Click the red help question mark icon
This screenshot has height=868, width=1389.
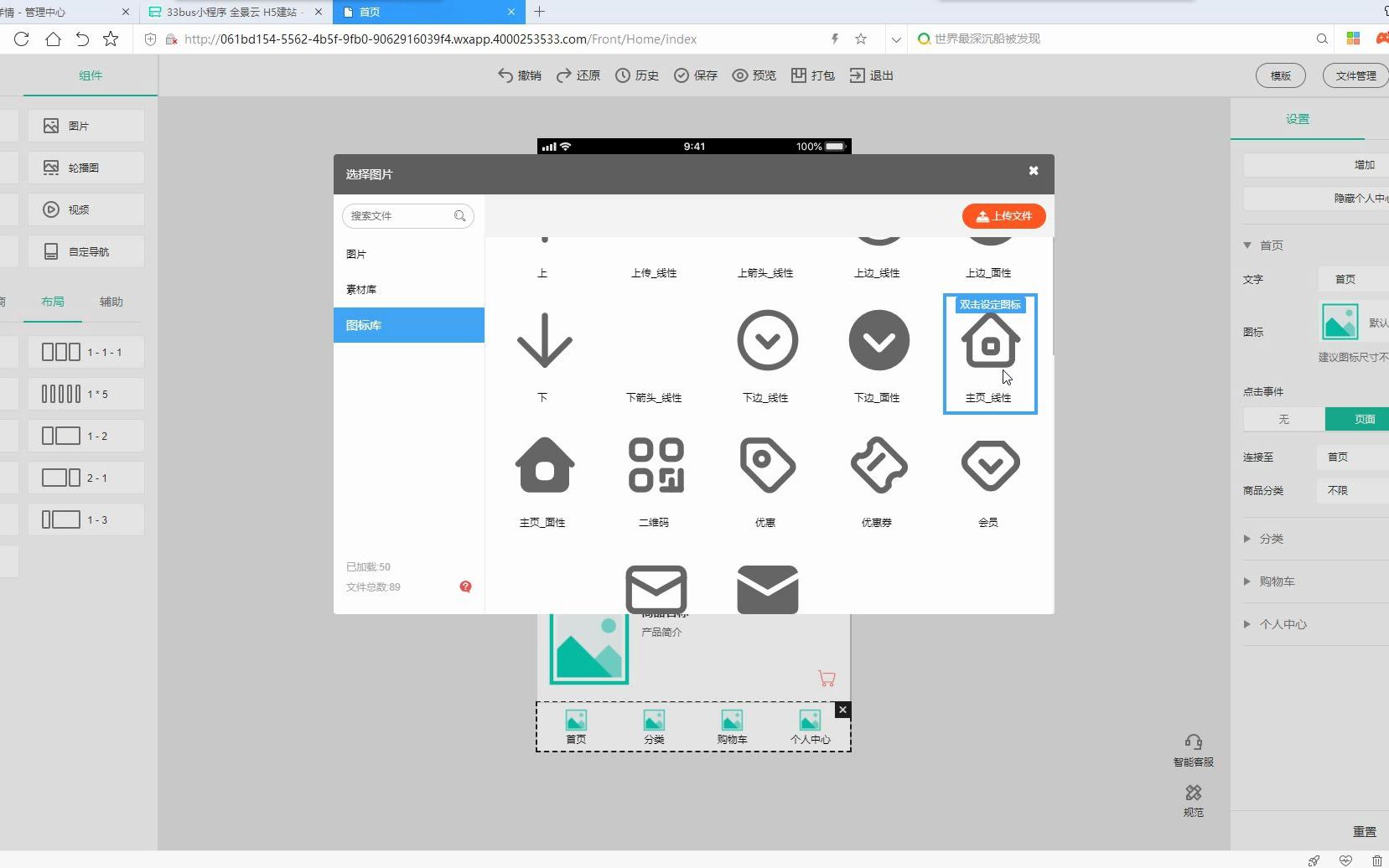pyautogui.click(x=466, y=586)
